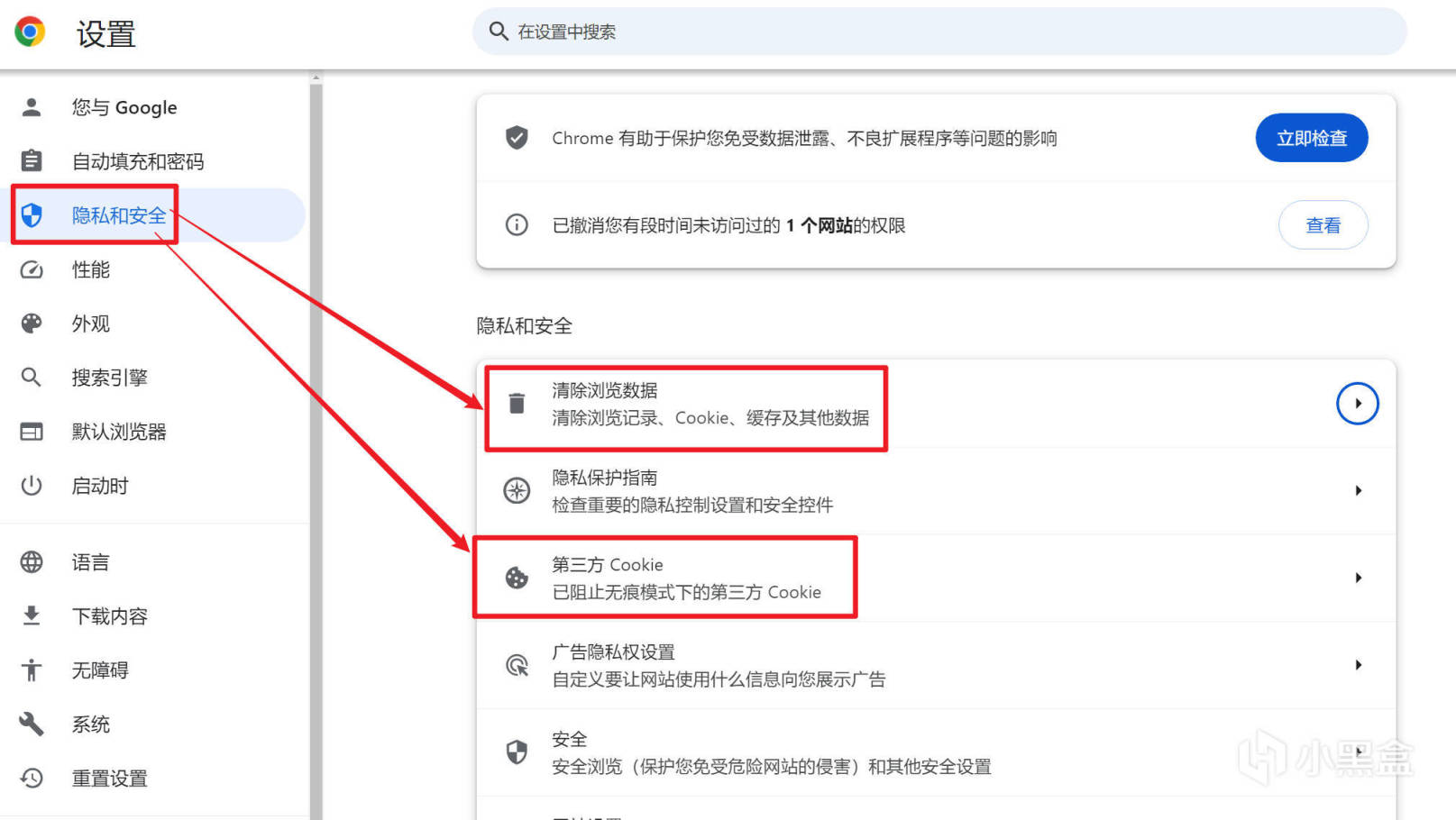Click the search magnifier icon
The width and height of the screenshot is (1456, 820).
pyautogui.click(x=499, y=32)
